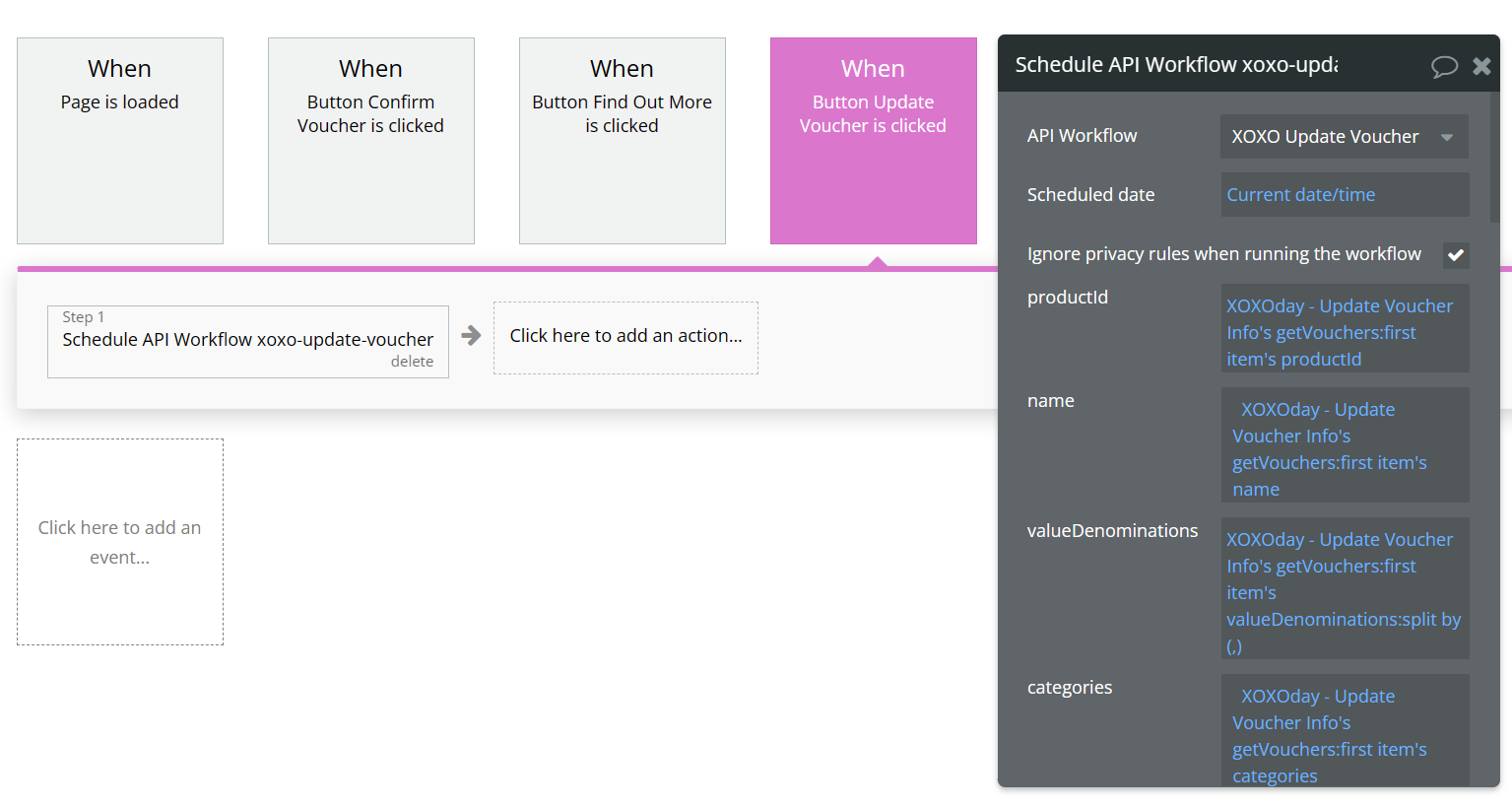Select Button Confirm Voucher is clicked event
Screen dimensions: 1512x807
point(371,141)
